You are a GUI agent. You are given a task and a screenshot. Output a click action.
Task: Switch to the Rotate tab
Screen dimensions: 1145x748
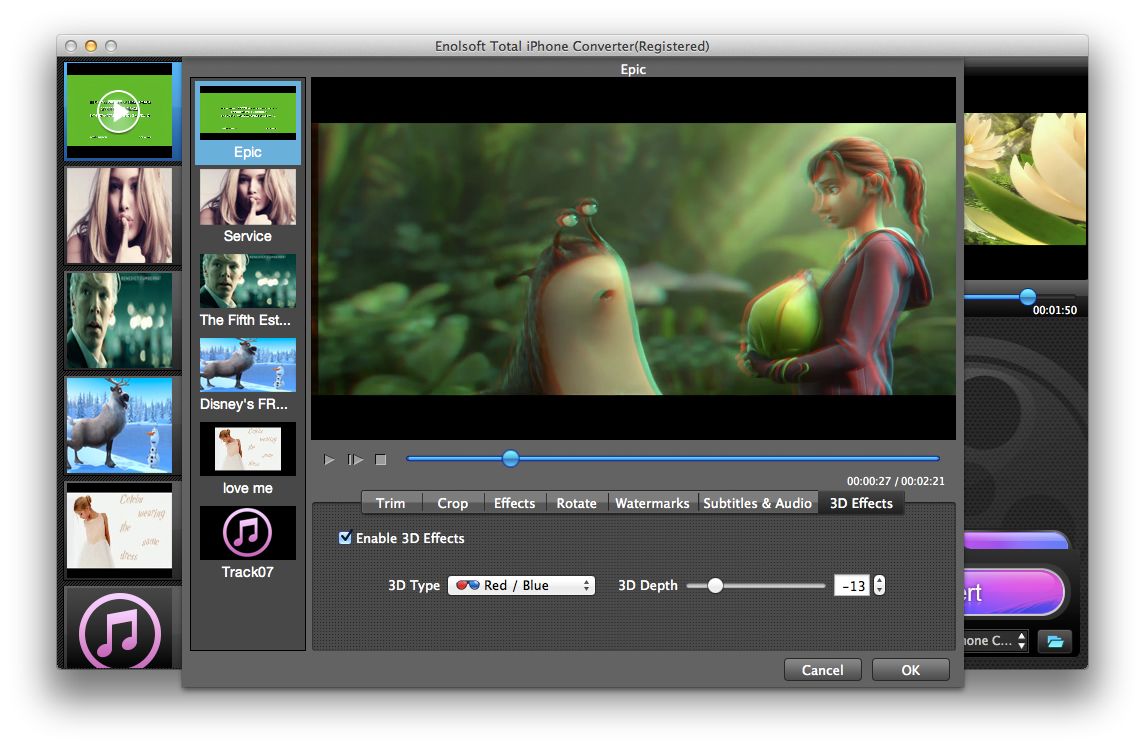point(576,503)
